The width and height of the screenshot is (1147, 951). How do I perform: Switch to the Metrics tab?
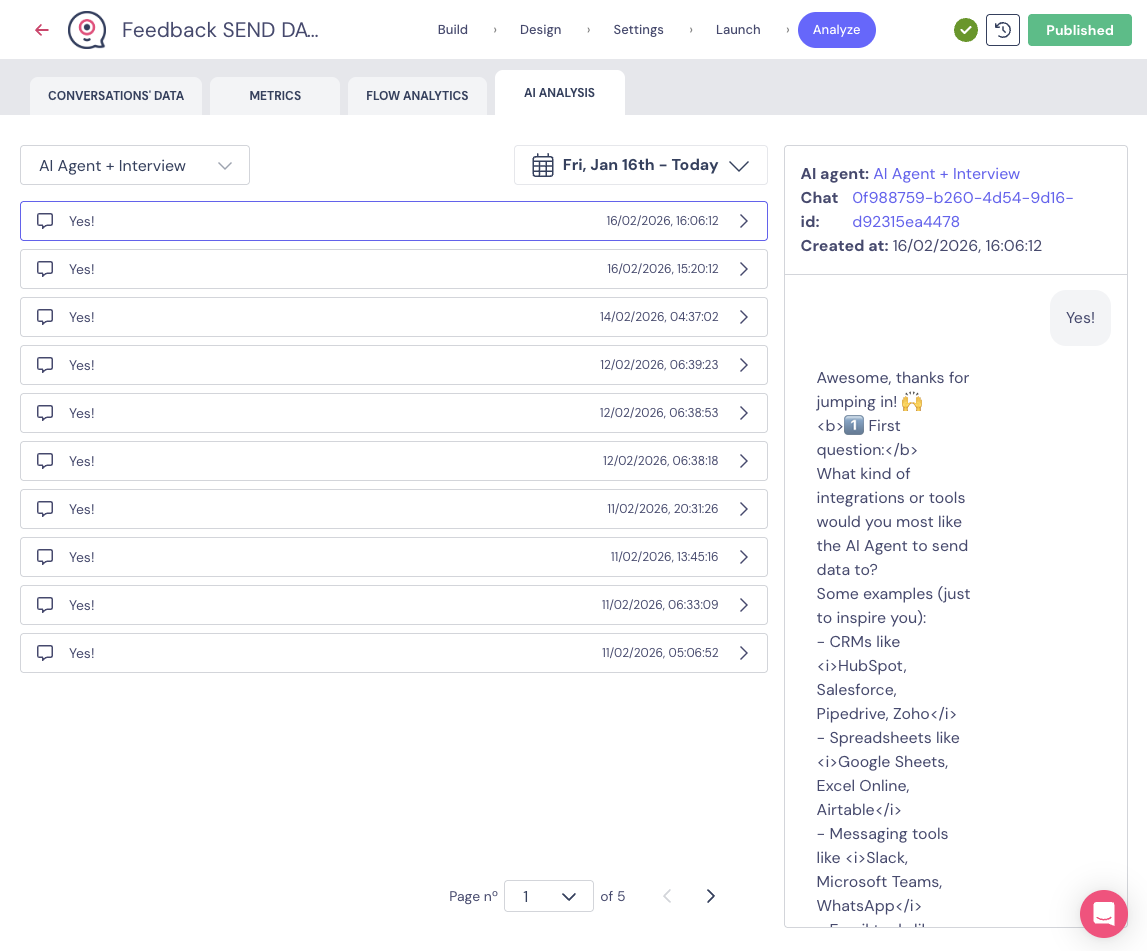275,96
